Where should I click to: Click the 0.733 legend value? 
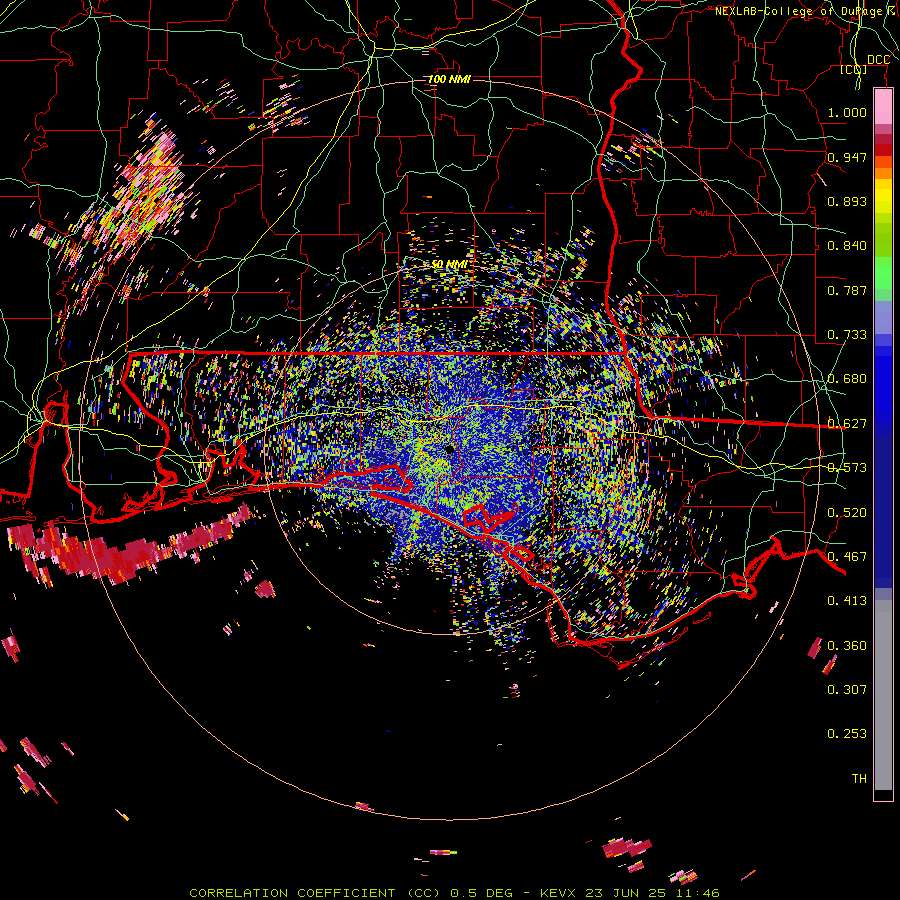point(847,335)
